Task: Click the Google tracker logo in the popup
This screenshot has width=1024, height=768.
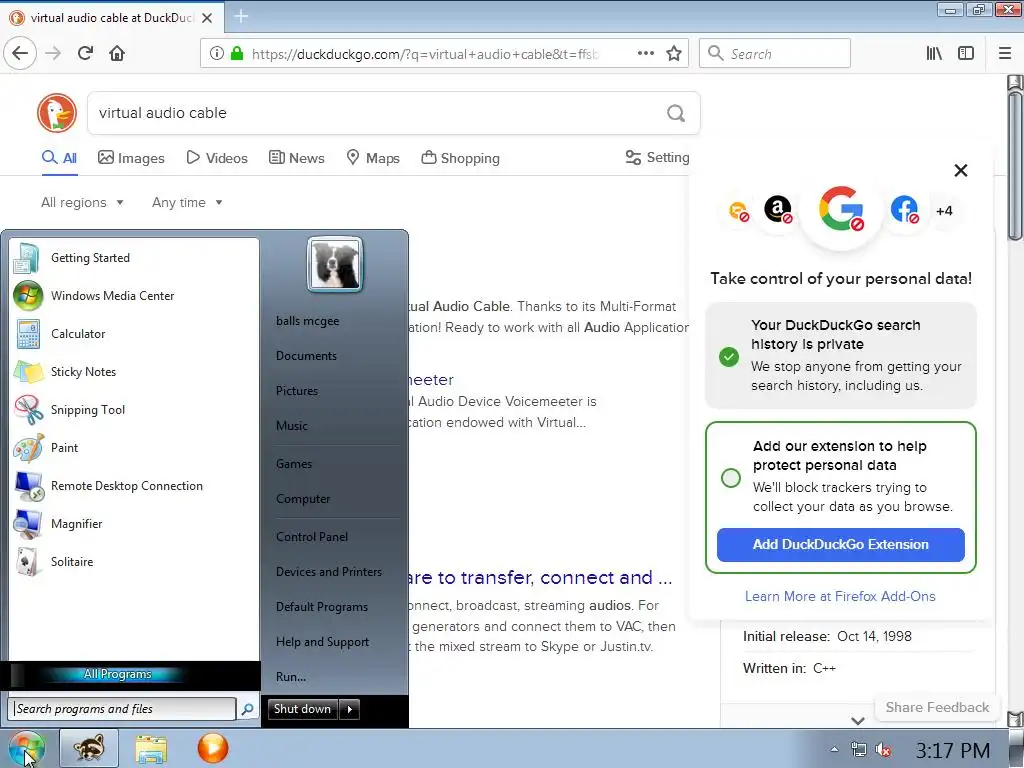Action: click(x=841, y=210)
